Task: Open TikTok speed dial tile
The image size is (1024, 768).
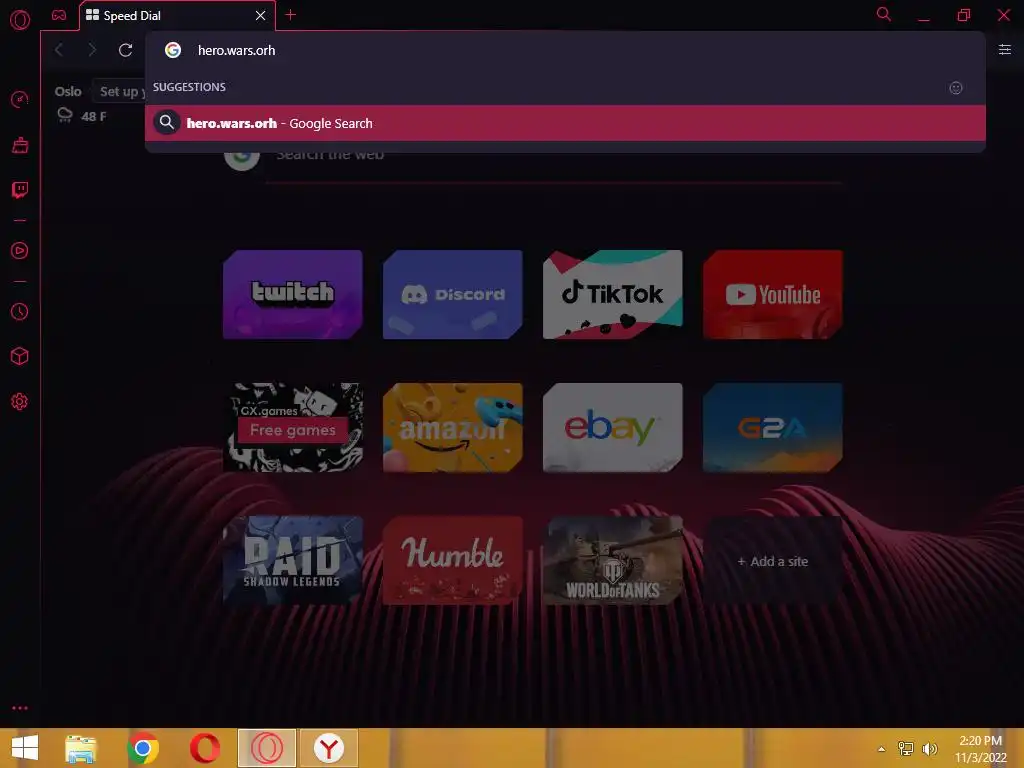Action: (613, 295)
